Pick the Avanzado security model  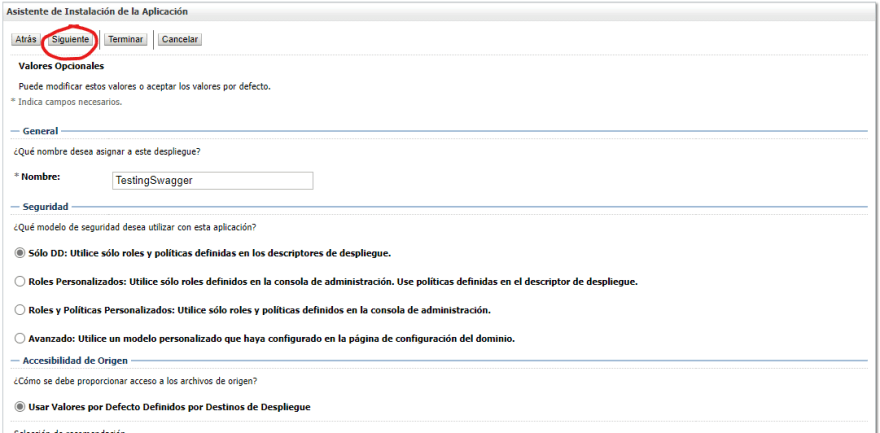(20, 339)
